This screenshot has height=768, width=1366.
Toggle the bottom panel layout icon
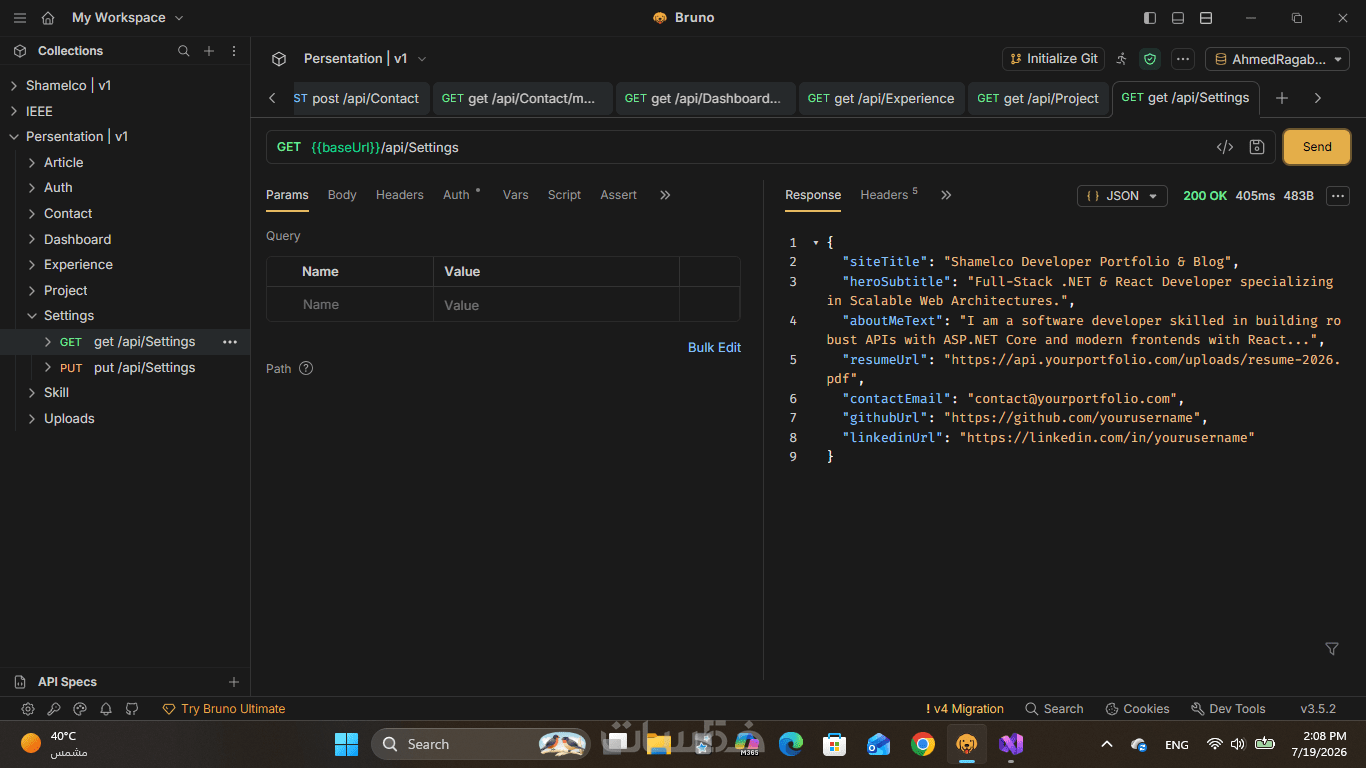[x=1178, y=18]
